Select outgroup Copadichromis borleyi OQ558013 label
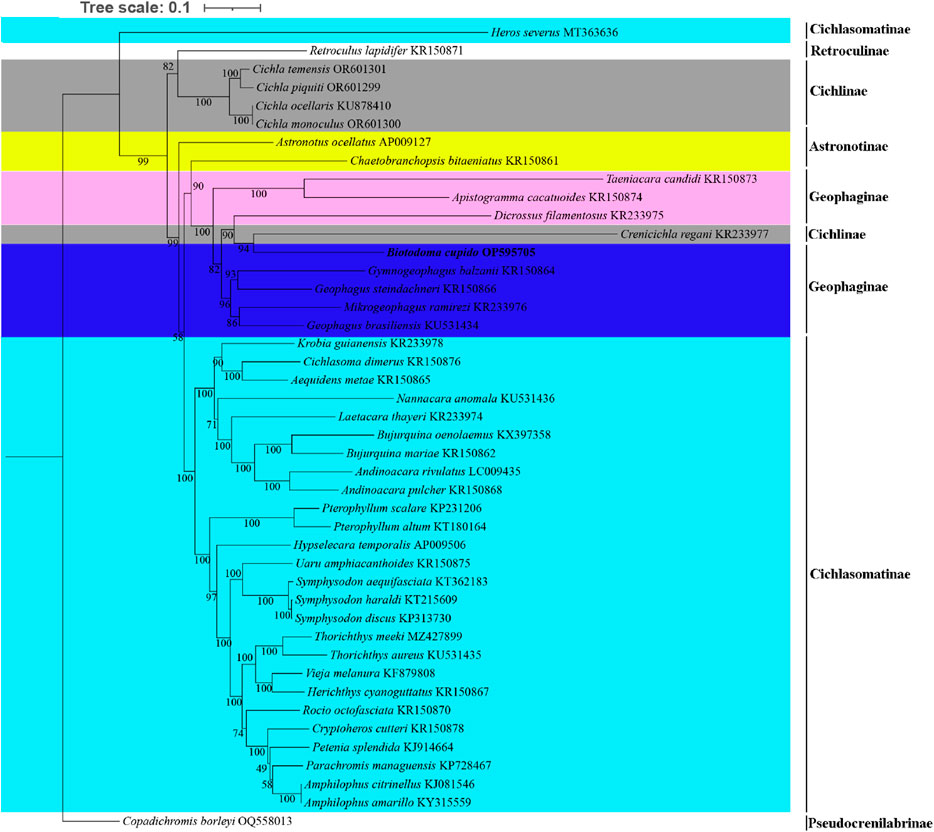Image resolution: width=934 pixels, height=832 pixels. pyautogui.click(x=207, y=821)
